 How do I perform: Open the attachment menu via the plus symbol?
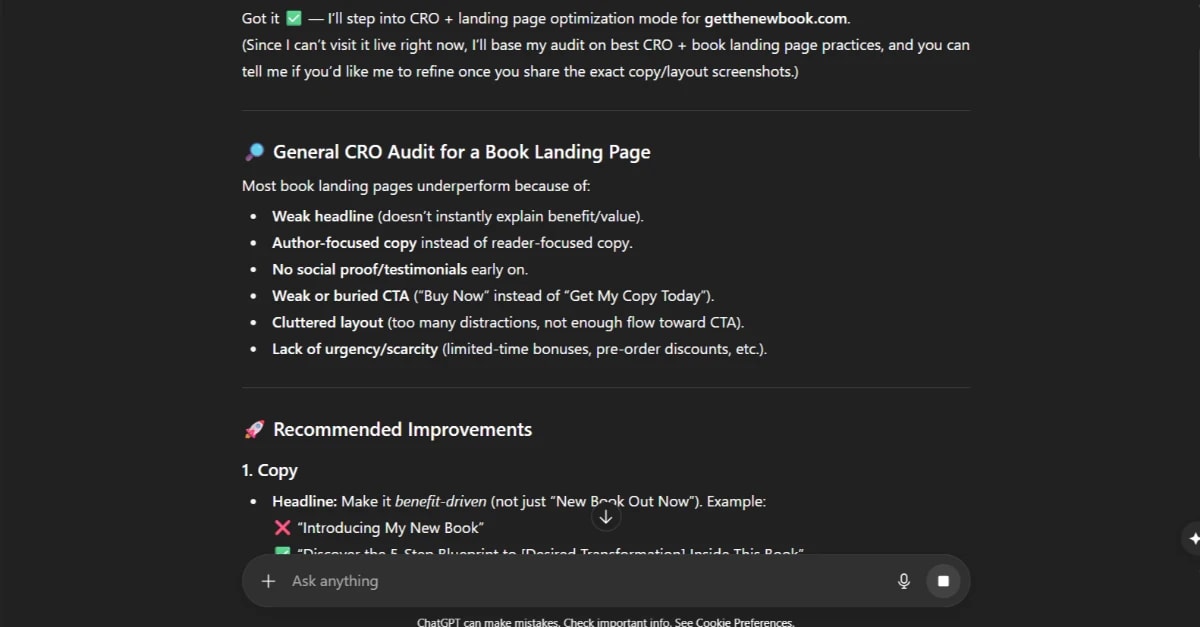[268, 581]
